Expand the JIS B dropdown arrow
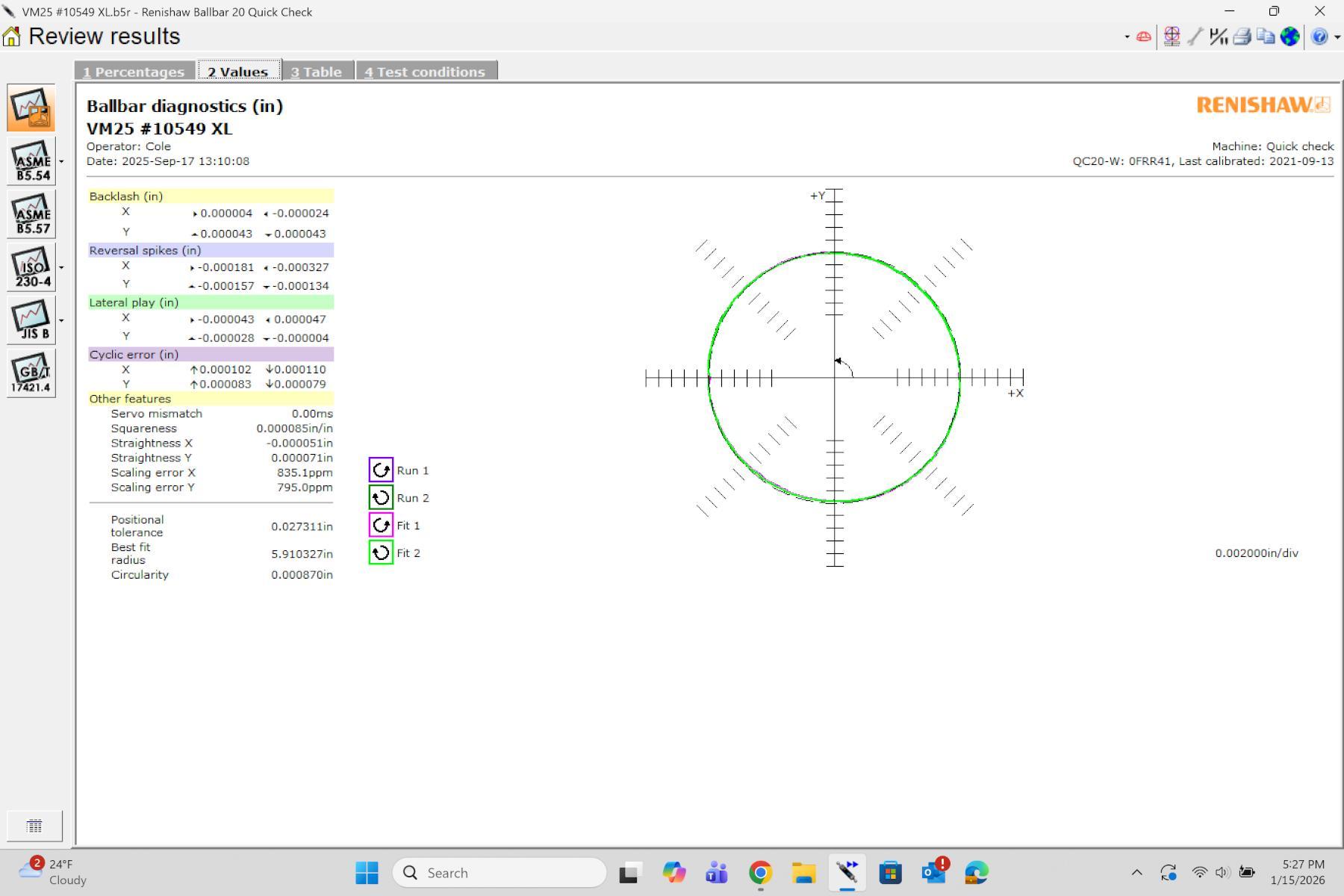The width and height of the screenshot is (1344, 896). (x=61, y=320)
